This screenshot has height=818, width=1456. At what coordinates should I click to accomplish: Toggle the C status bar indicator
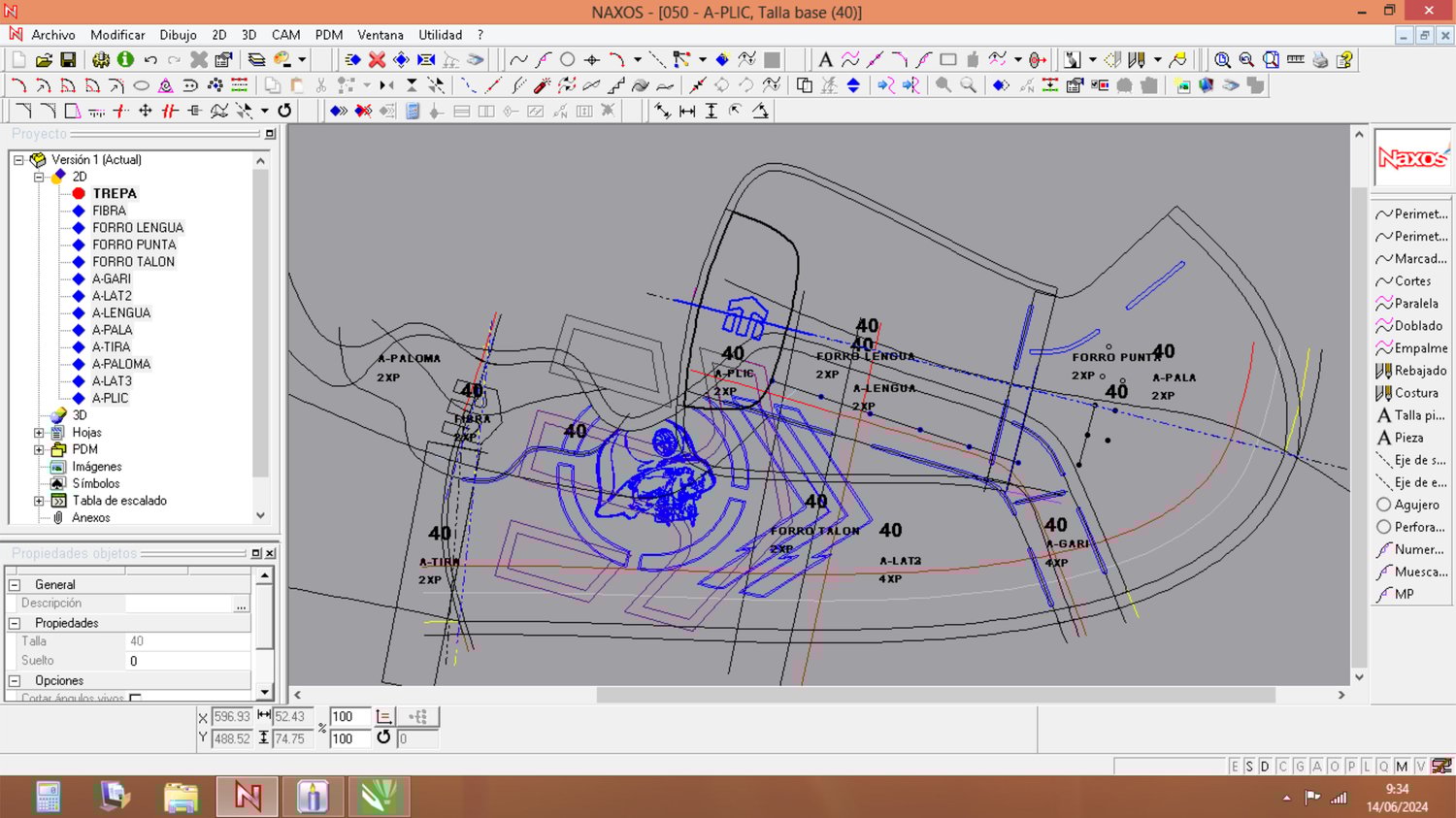(x=1282, y=767)
